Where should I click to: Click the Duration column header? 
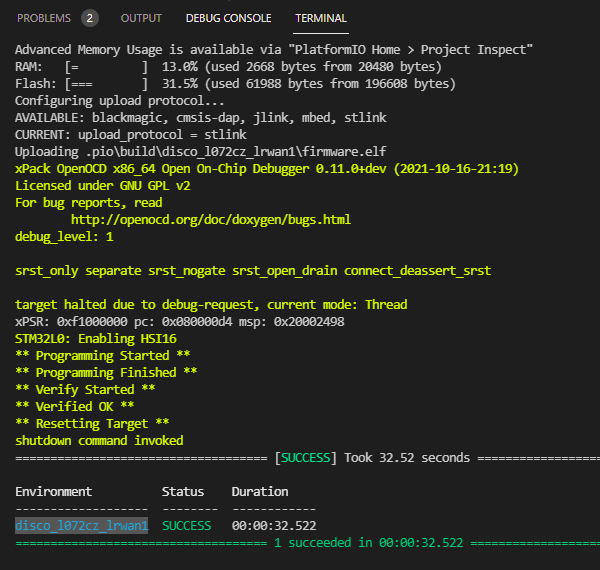[x=260, y=491]
